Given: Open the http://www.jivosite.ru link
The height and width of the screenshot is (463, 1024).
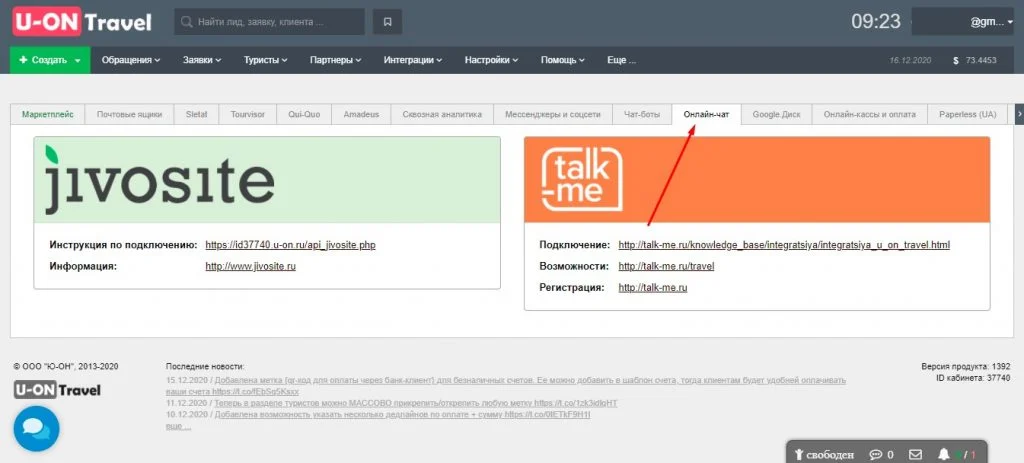Looking at the screenshot, I should coord(250,266).
